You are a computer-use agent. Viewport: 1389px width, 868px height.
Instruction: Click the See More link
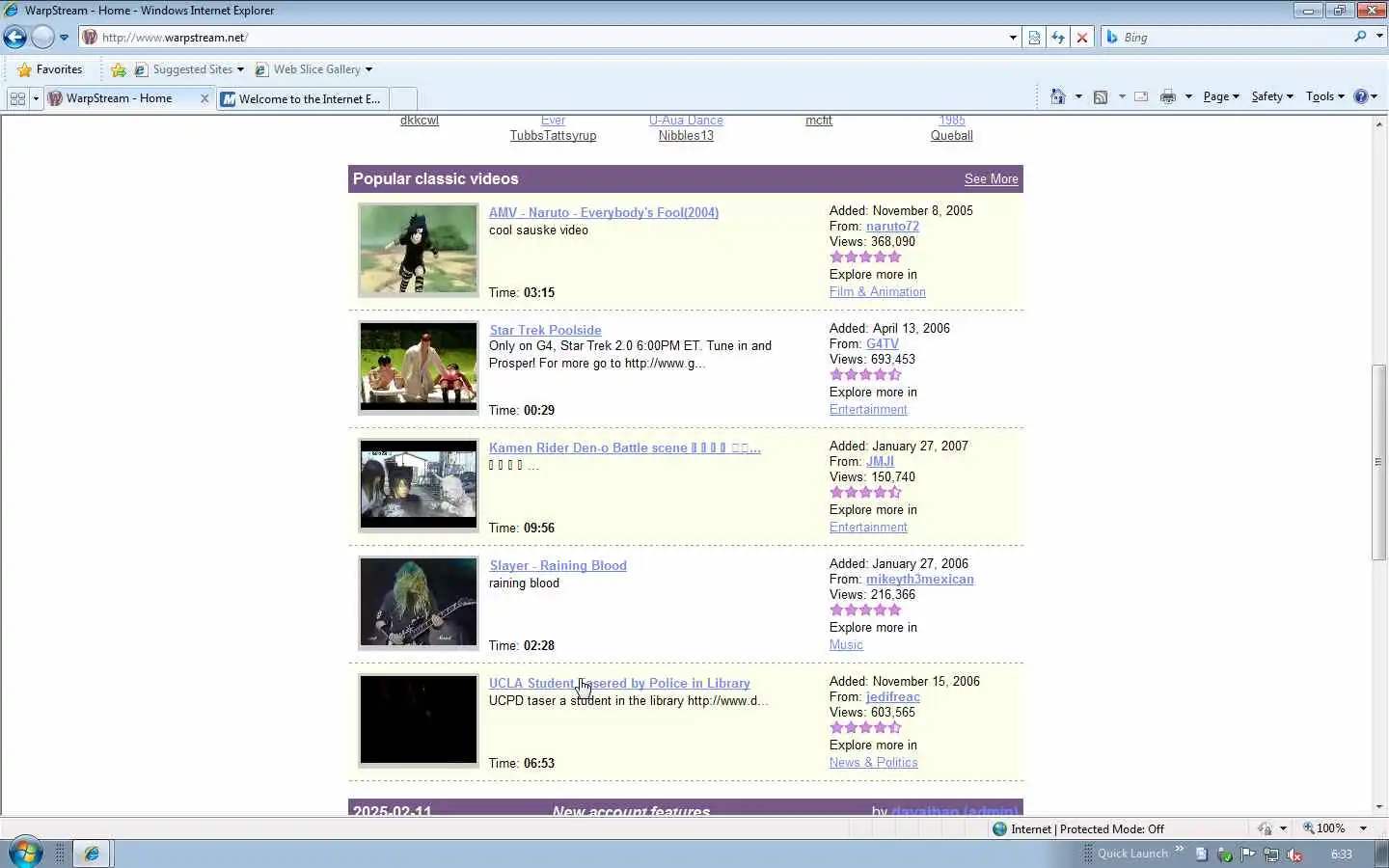(991, 179)
